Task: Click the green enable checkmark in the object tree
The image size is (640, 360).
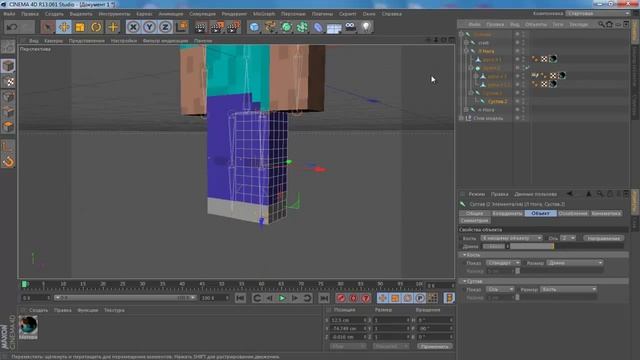Action: pos(527,68)
